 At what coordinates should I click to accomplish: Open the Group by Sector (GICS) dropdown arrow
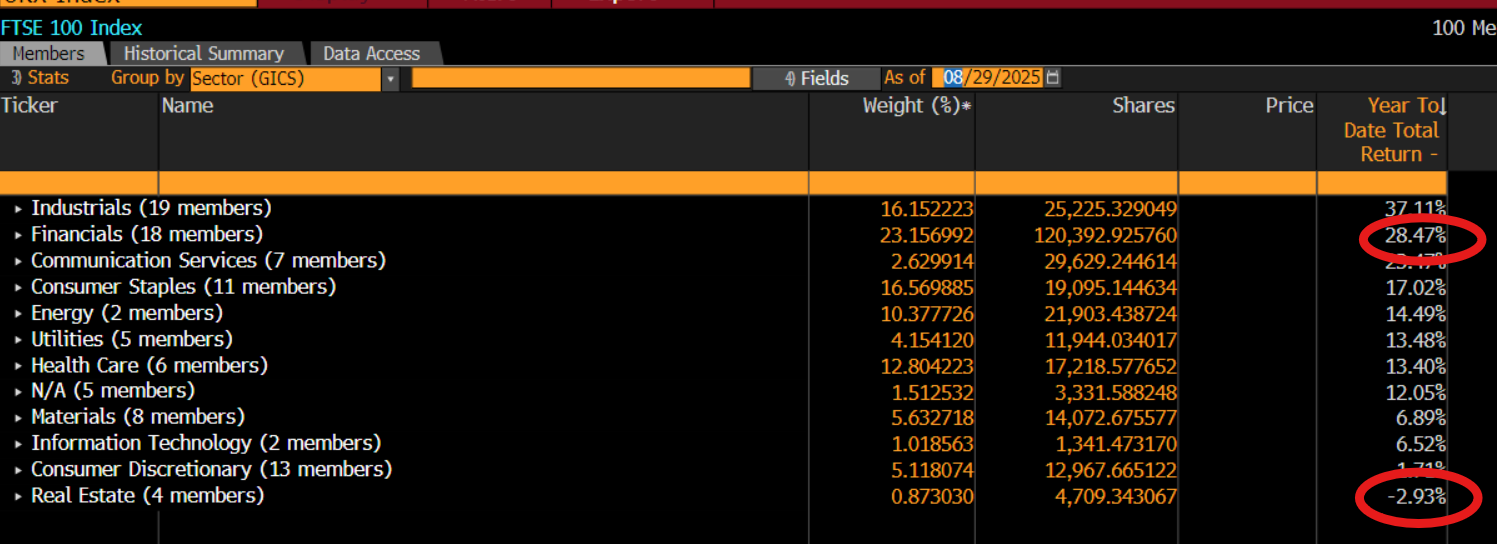pos(389,79)
